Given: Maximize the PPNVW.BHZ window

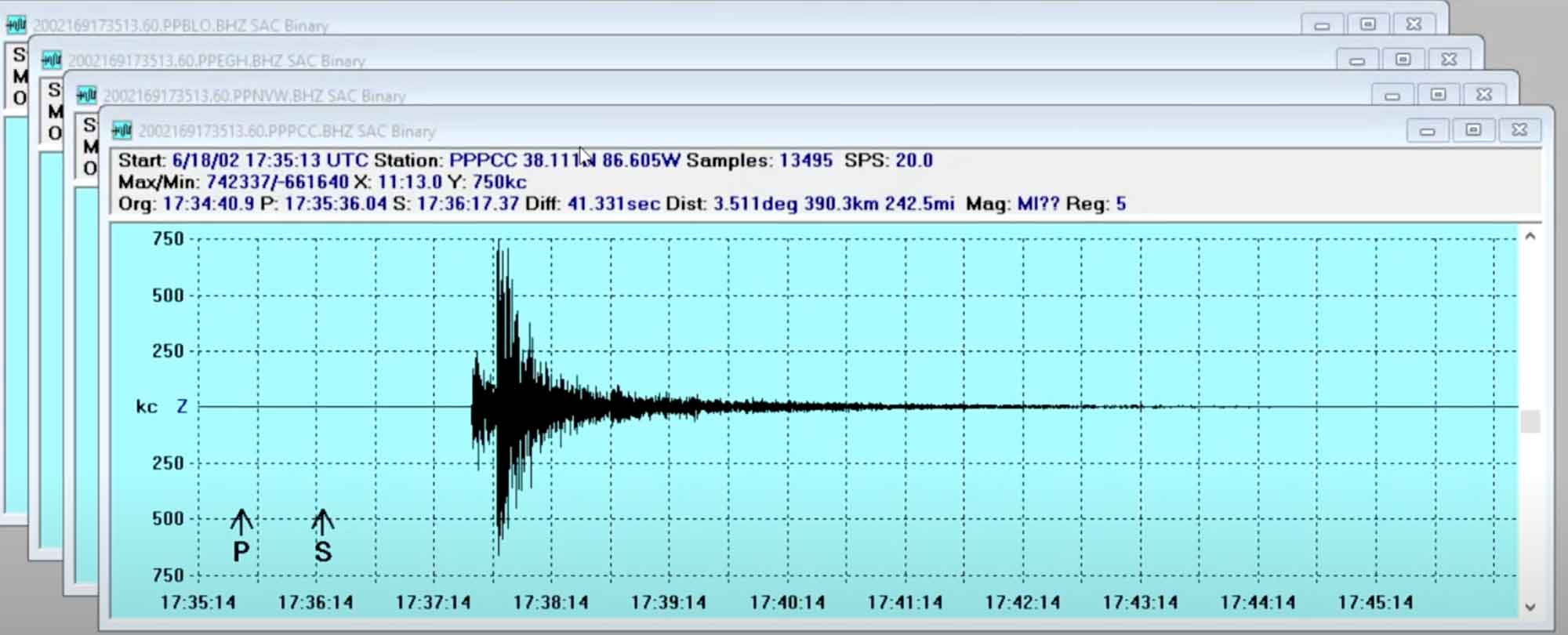Looking at the screenshot, I should 1438,94.
